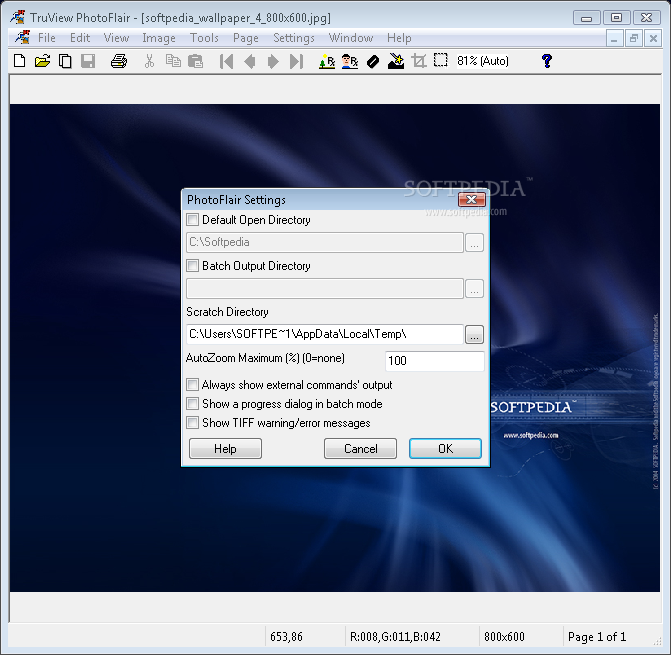Viewport: 671px width, 655px height.
Task: Click the Scratch Directory path field
Action: point(325,334)
